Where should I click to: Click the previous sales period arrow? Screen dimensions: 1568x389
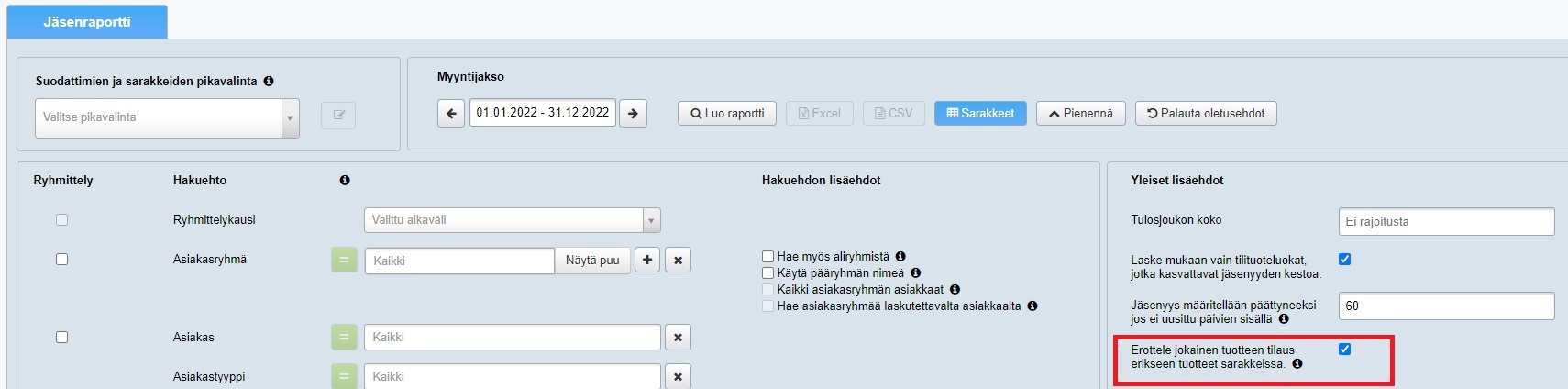[x=451, y=114]
